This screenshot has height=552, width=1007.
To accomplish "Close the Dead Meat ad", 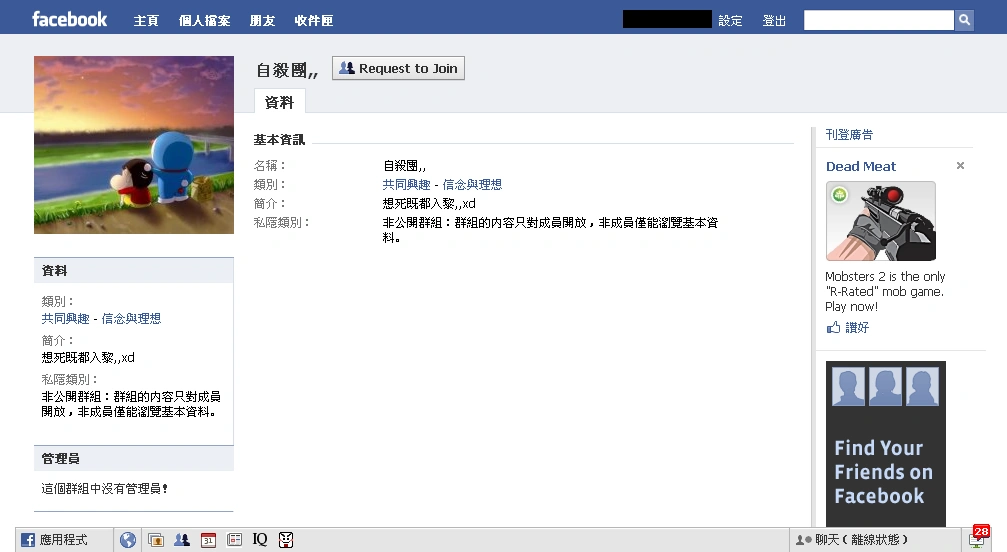I will click(960, 166).
